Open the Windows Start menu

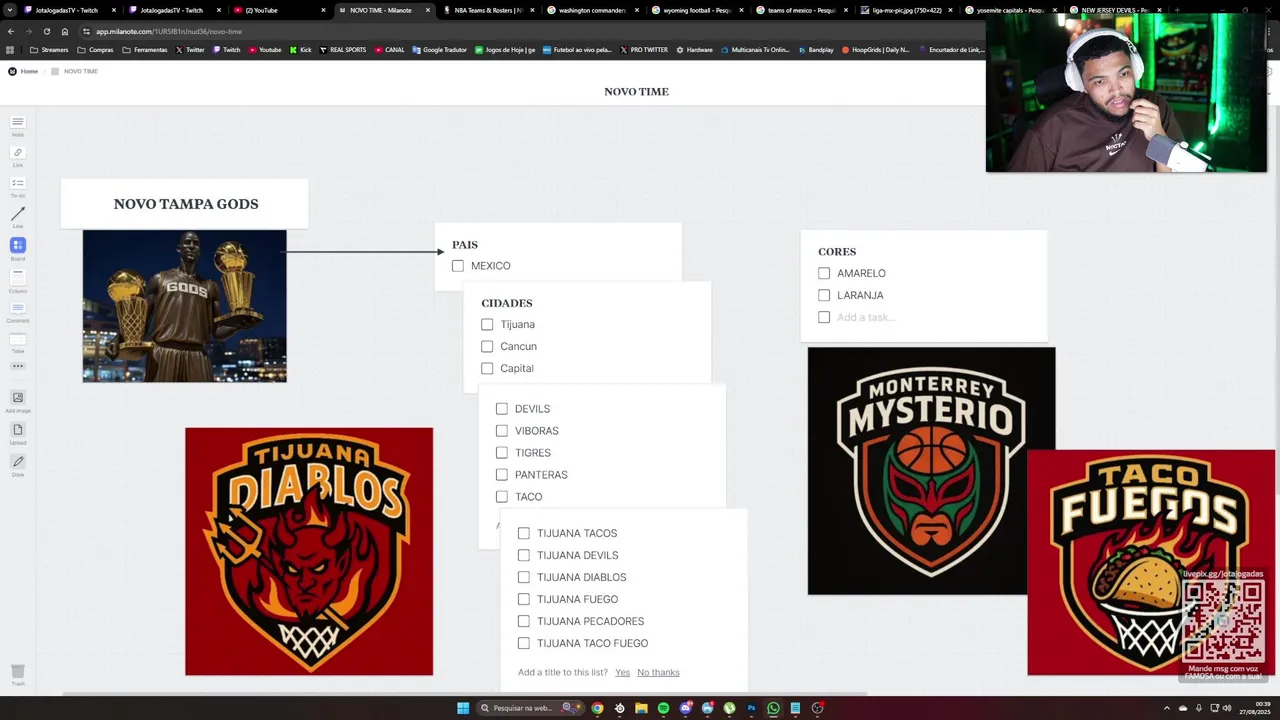(463, 708)
